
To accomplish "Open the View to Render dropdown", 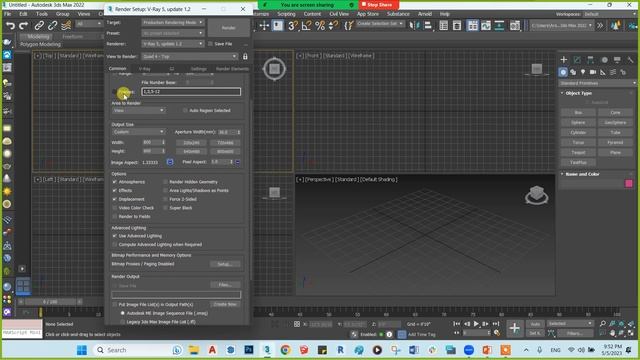I will (x=189, y=56).
